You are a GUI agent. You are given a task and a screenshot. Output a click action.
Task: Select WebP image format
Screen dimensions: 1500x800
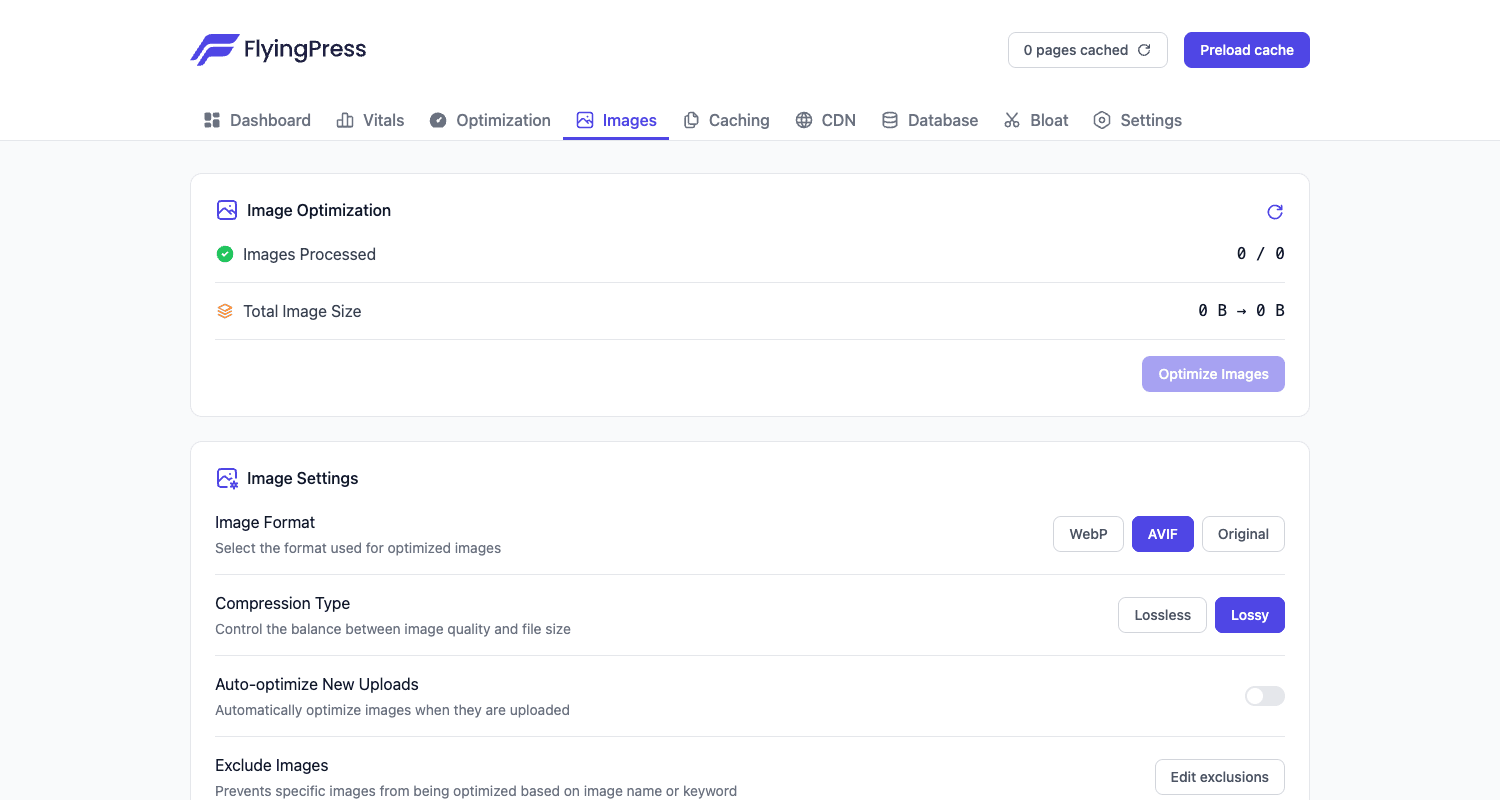(x=1089, y=534)
